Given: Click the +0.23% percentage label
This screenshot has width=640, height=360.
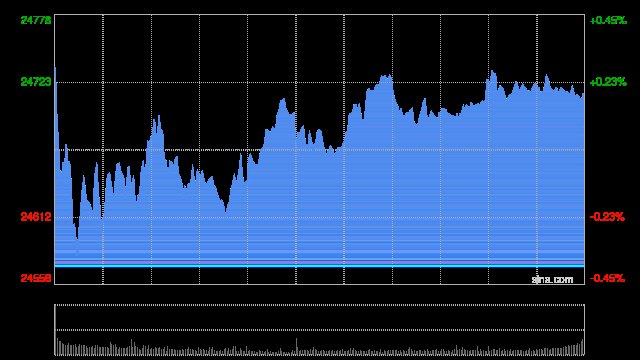Looking at the screenshot, I should 608,82.
